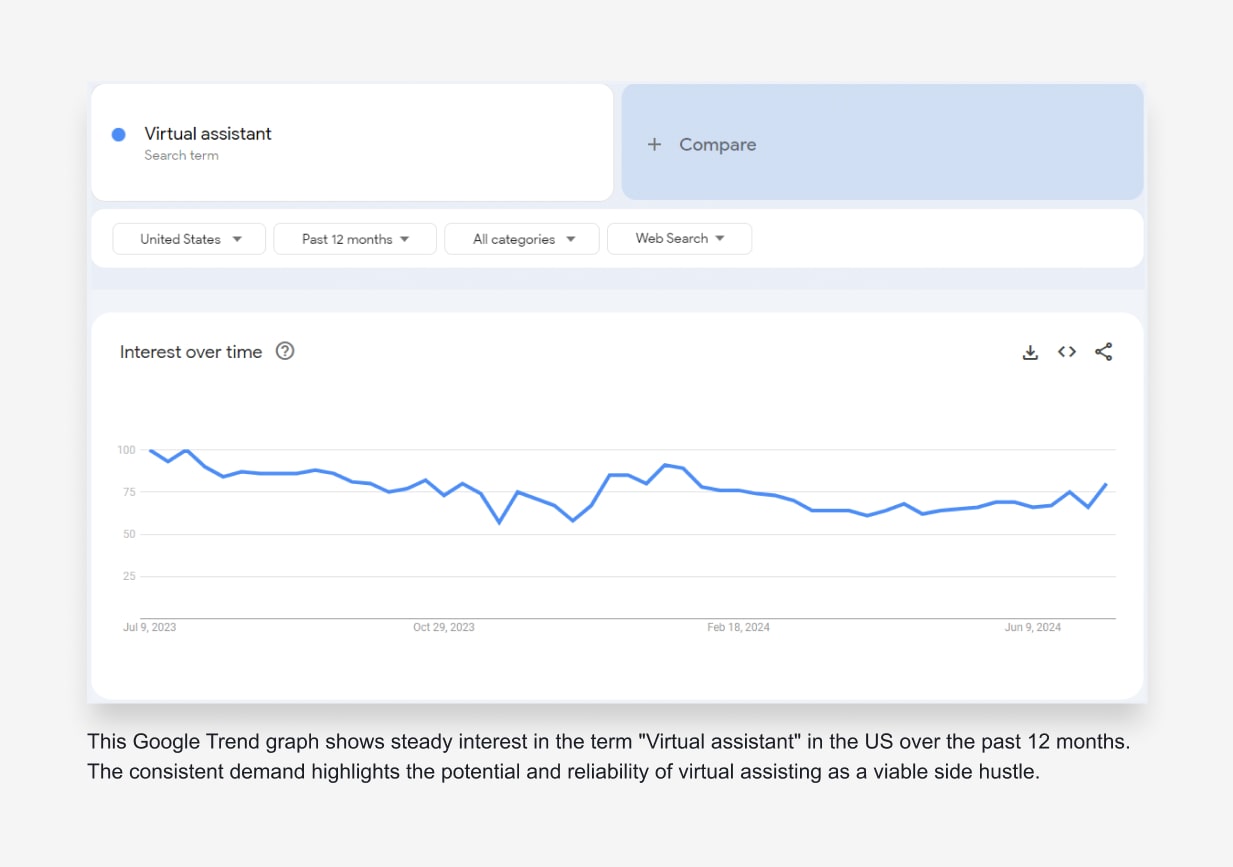Open the Past 12 months dropdown
This screenshot has width=1233, height=867.
(355, 239)
